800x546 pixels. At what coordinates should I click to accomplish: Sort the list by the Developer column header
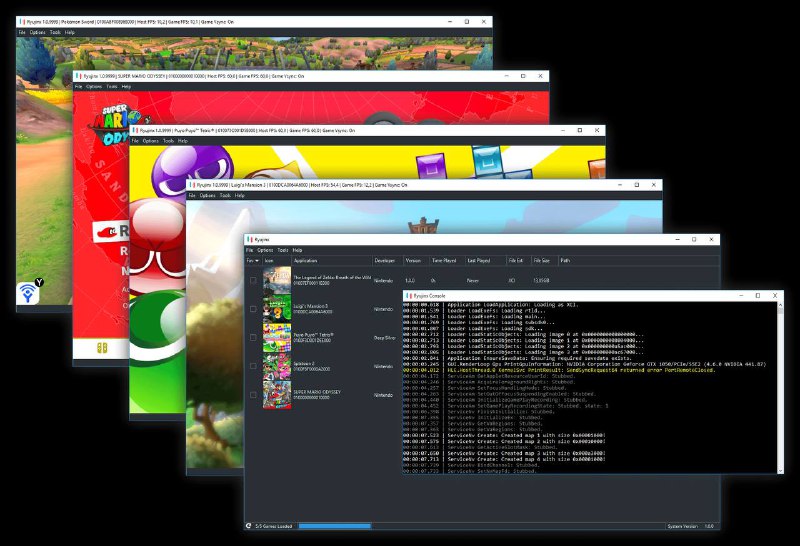[385, 260]
